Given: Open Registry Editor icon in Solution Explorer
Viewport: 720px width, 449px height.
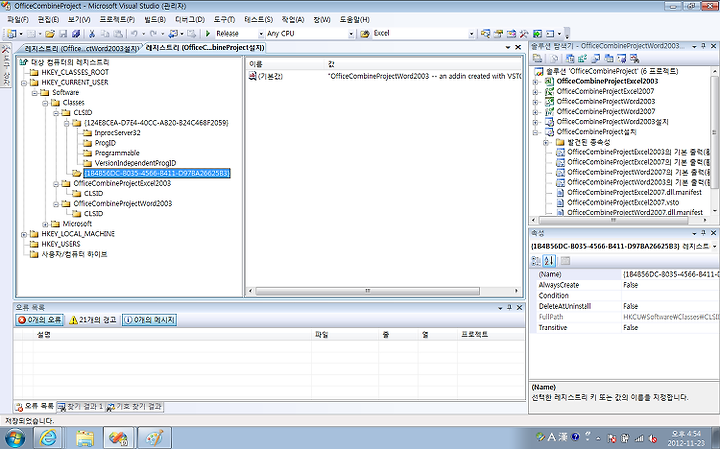Looking at the screenshot, I should 583,58.
